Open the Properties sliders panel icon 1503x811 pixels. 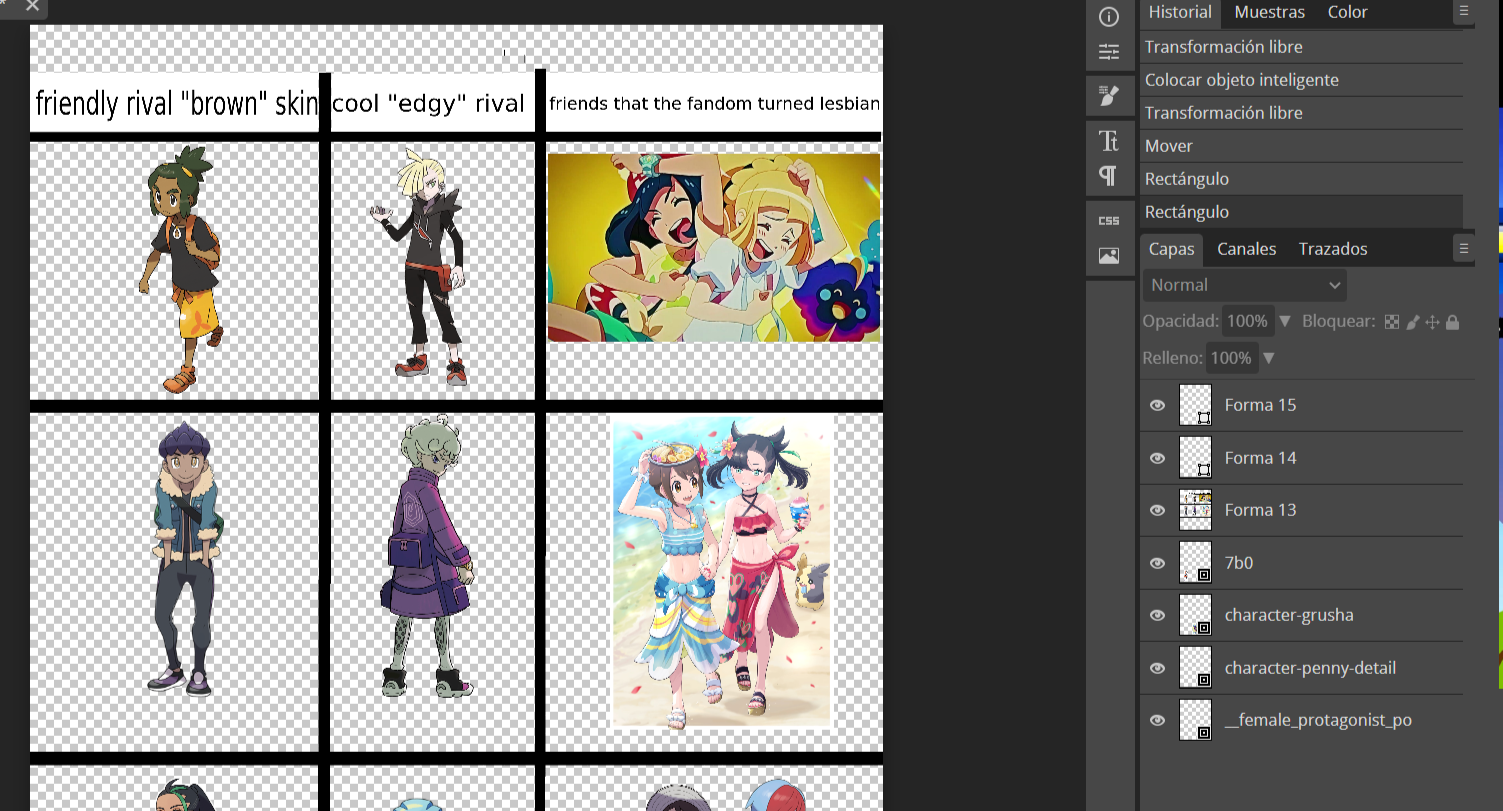(1108, 52)
